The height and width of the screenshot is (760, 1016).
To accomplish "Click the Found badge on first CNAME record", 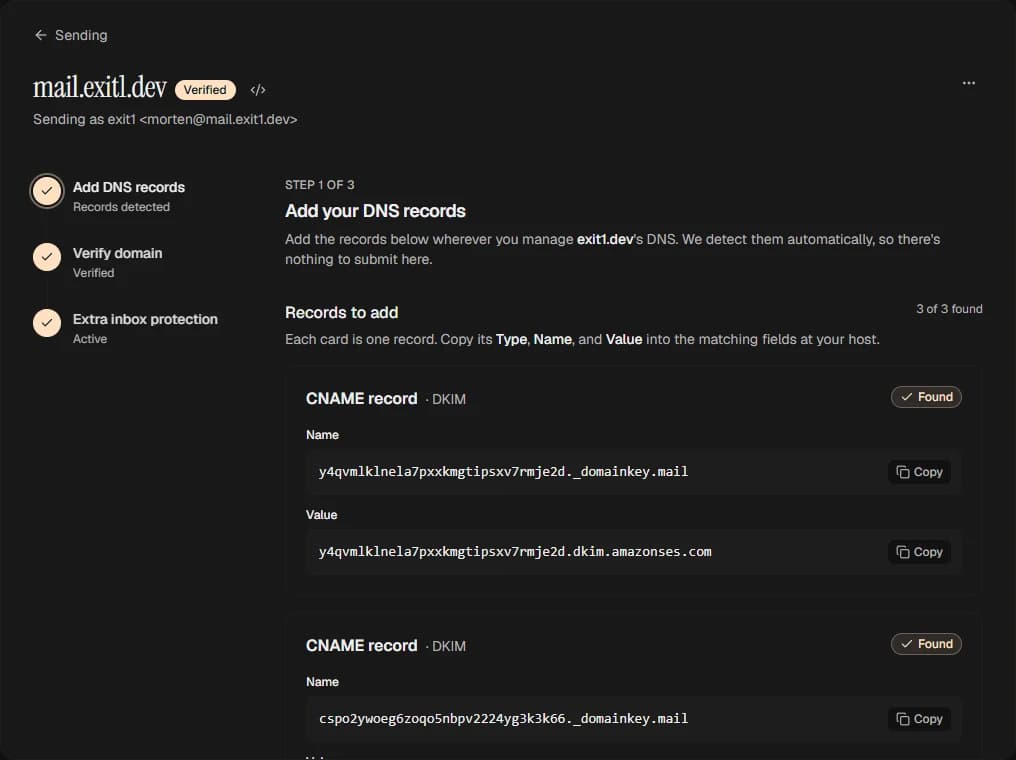I will [927, 397].
